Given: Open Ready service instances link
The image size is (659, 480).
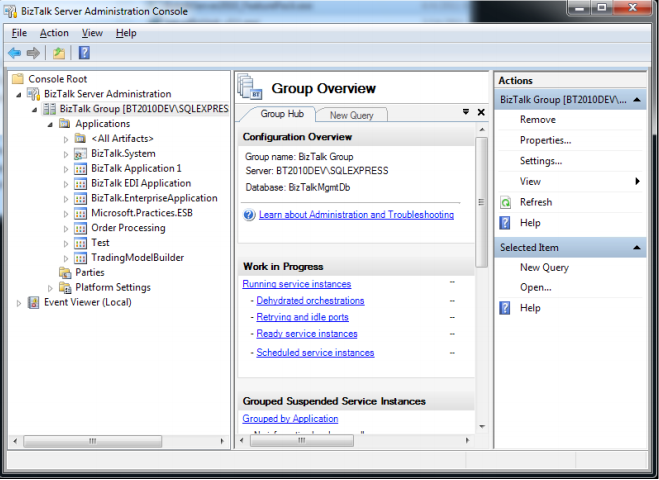Looking at the screenshot, I should 307,334.
